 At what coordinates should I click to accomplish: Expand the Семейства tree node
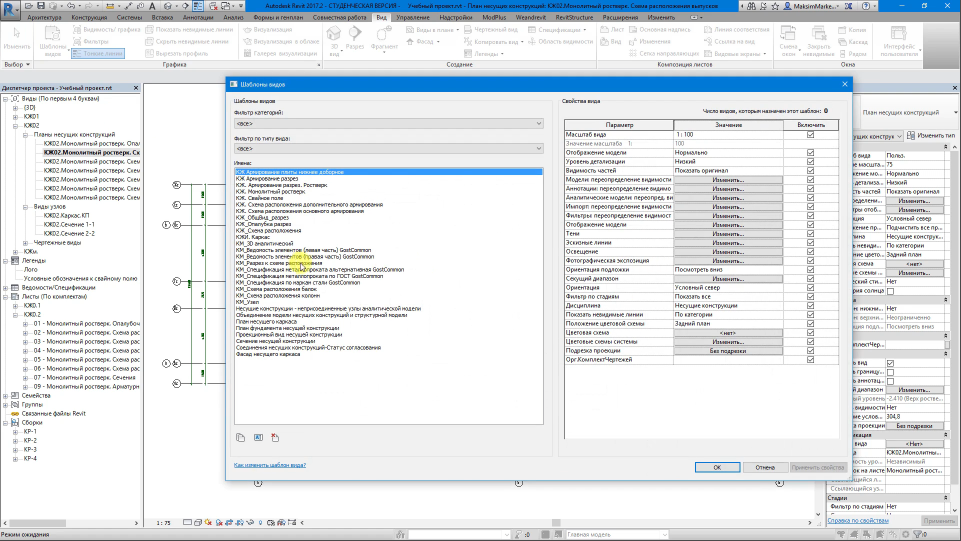click(6, 396)
